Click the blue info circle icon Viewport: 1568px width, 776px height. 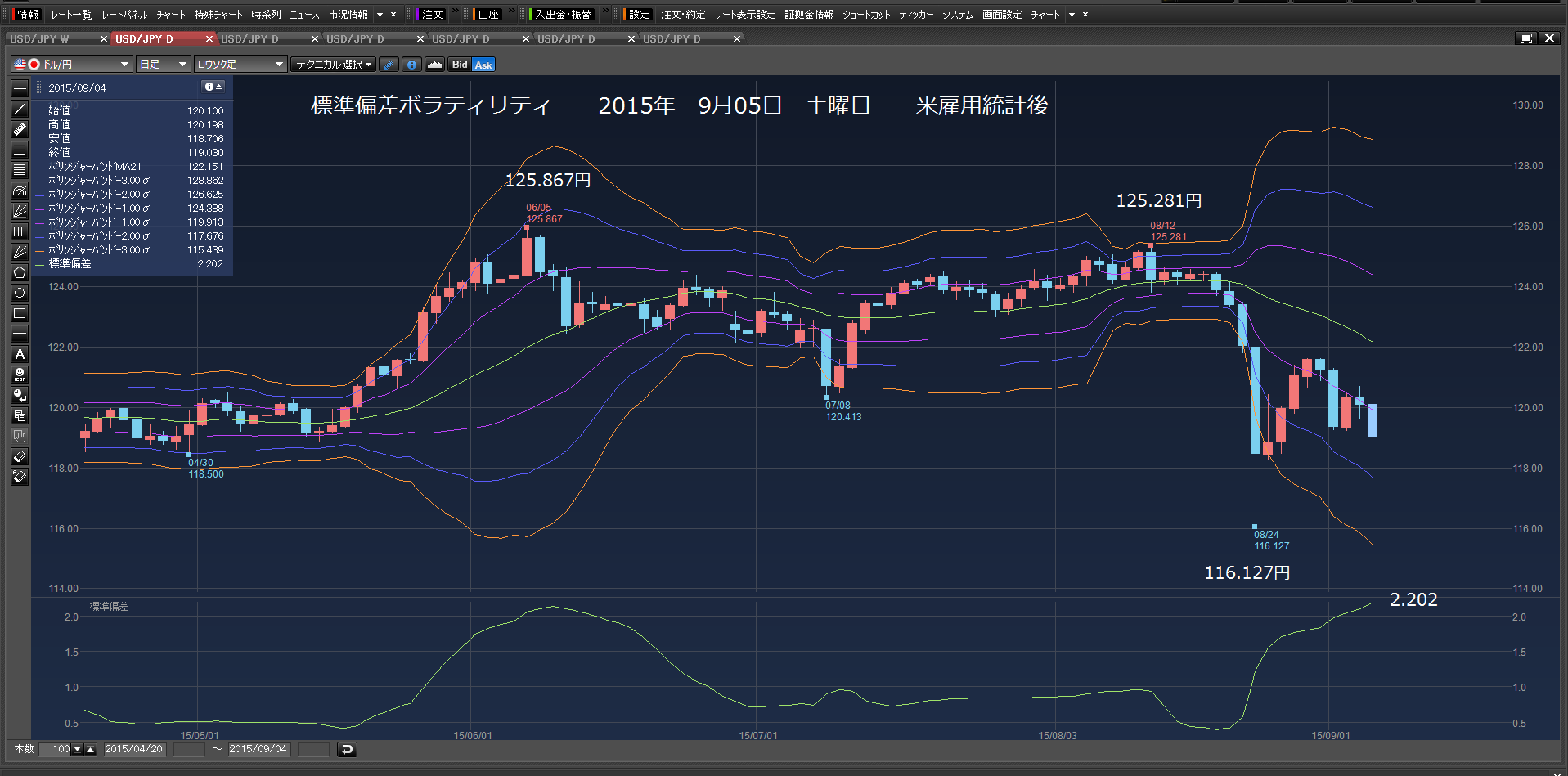click(x=411, y=65)
